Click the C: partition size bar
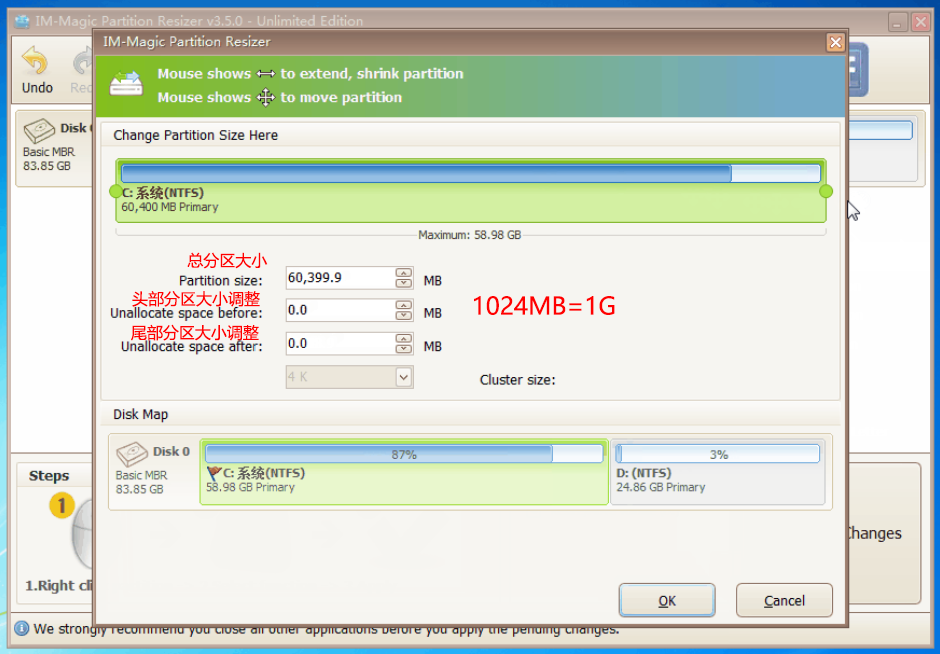 click(x=471, y=173)
